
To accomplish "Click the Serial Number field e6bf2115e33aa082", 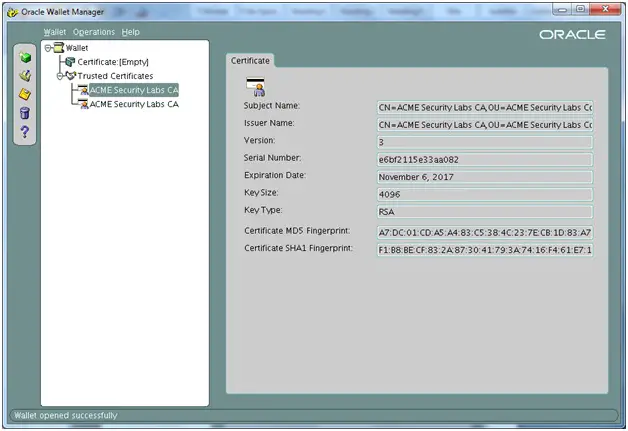I will pyautogui.click(x=485, y=159).
